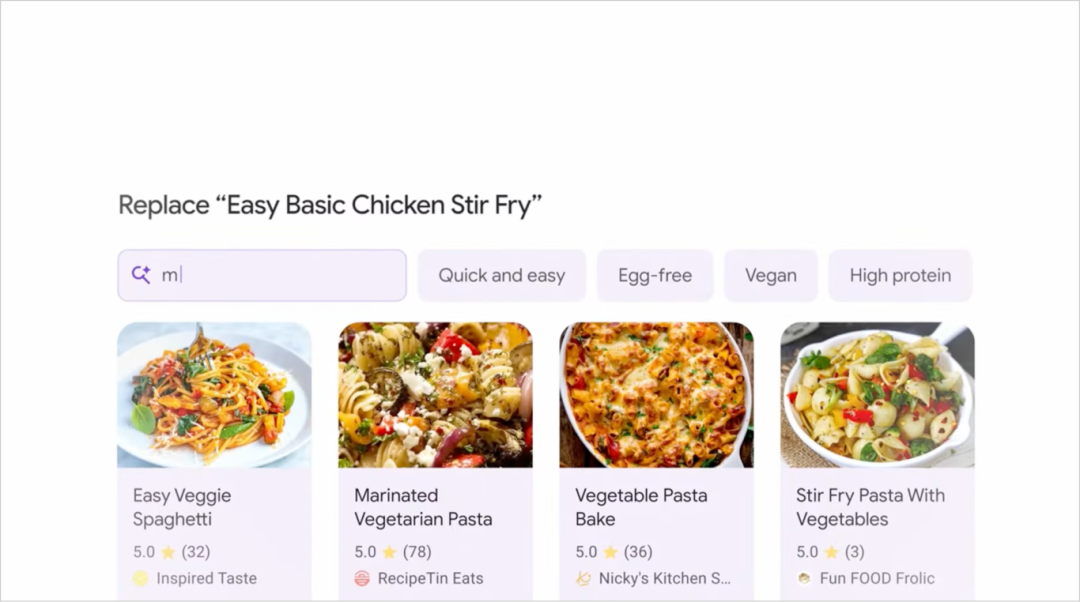
Task: Click the star on Marinated Vegetarian Pasta
Action: [x=389, y=552]
